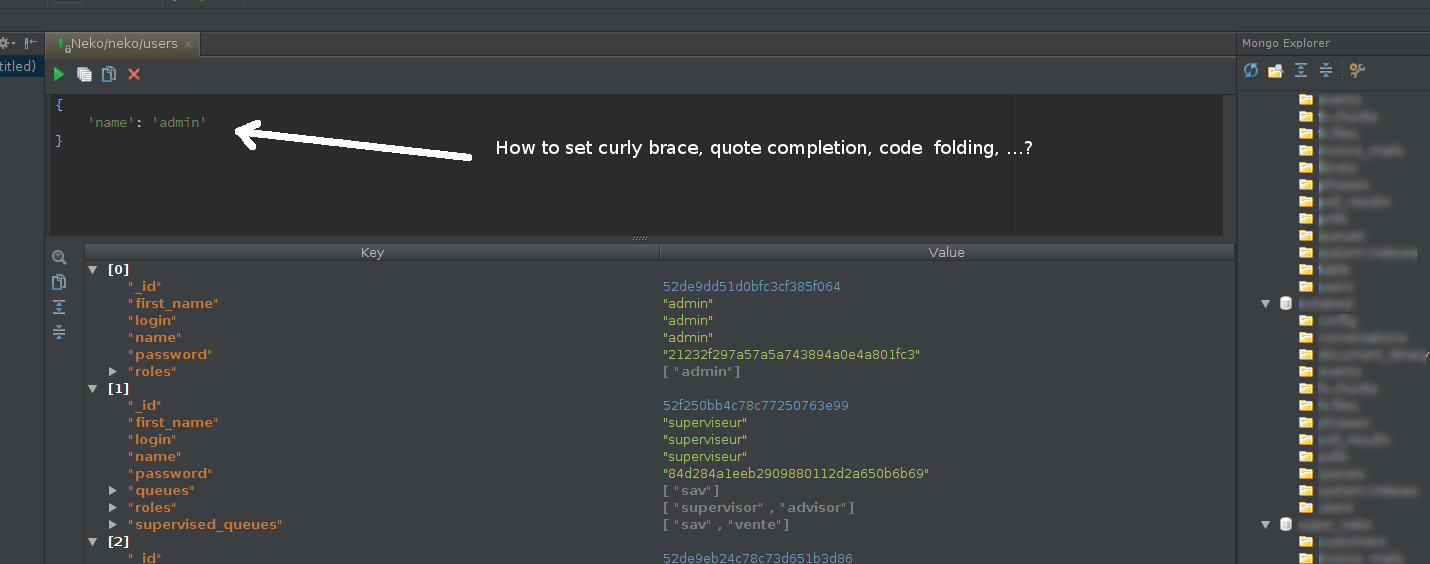Viewport: 1430px width, 564px height.
Task: Click the red X in the query toolbar
Action: pyautogui.click(x=134, y=74)
